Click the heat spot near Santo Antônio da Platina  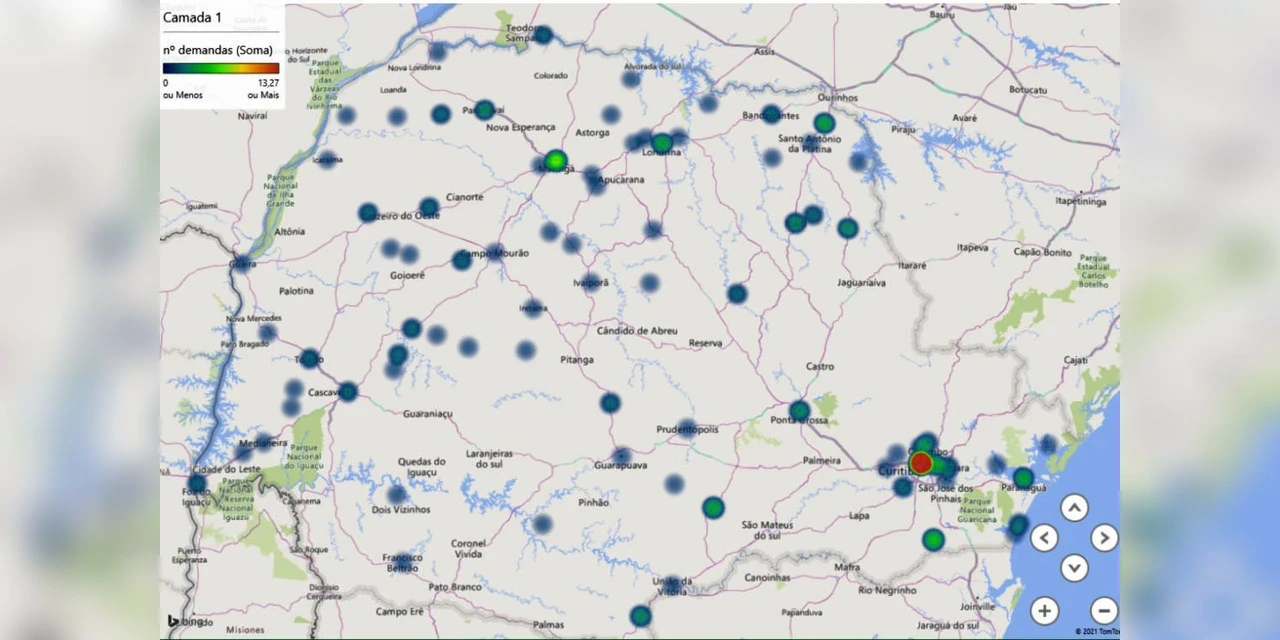pyautogui.click(x=824, y=123)
